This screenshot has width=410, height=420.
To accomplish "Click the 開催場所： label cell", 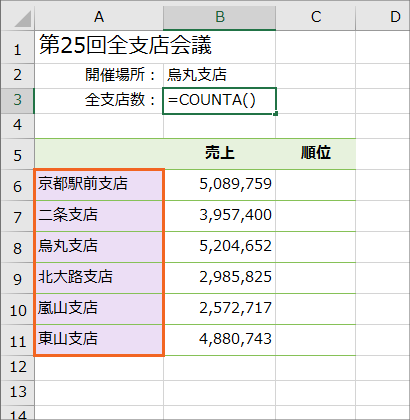I will pos(99,76).
